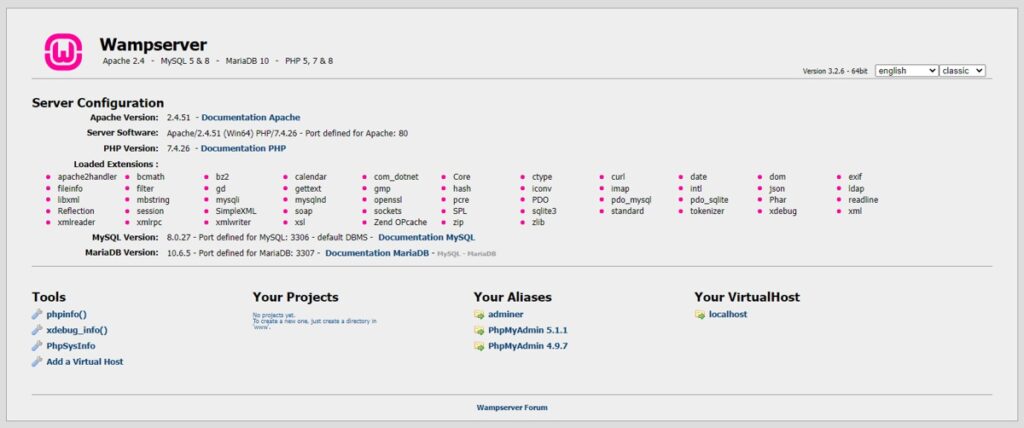The image size is (1024, 428).
Task: Click the wrench icon beside Add a Virtual Host
Action: (x=37, y=361)
